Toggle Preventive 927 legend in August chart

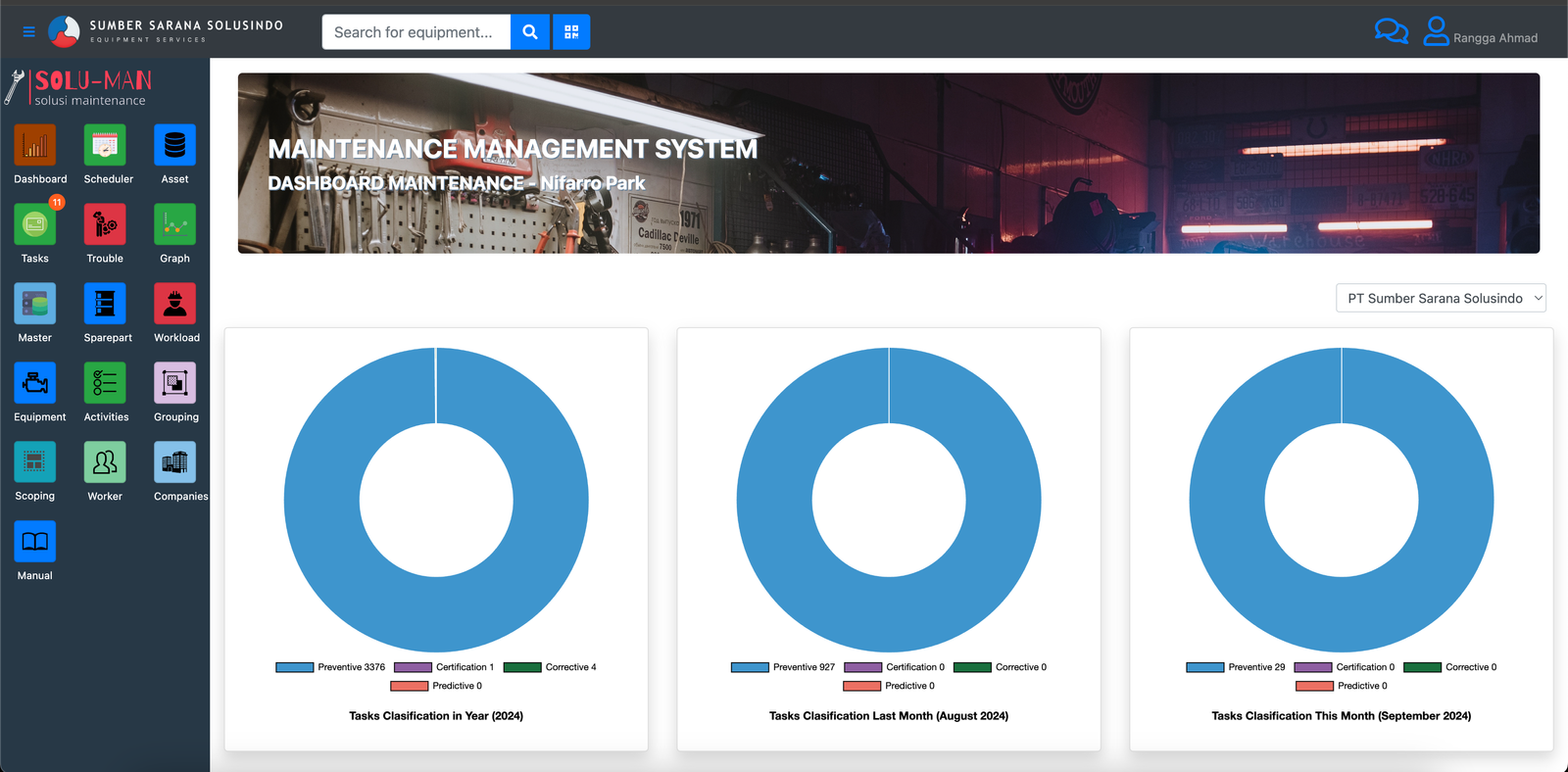pos(783,667)
